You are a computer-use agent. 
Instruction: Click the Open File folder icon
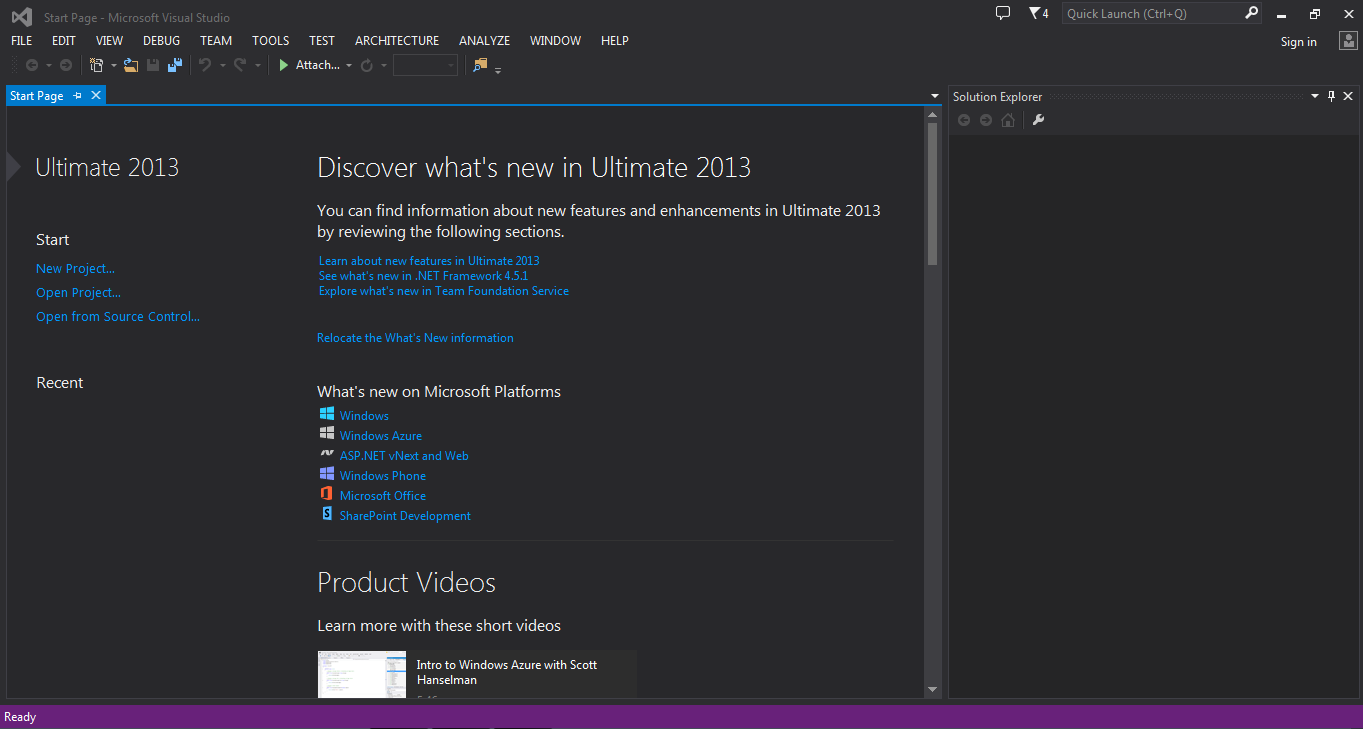131,65
